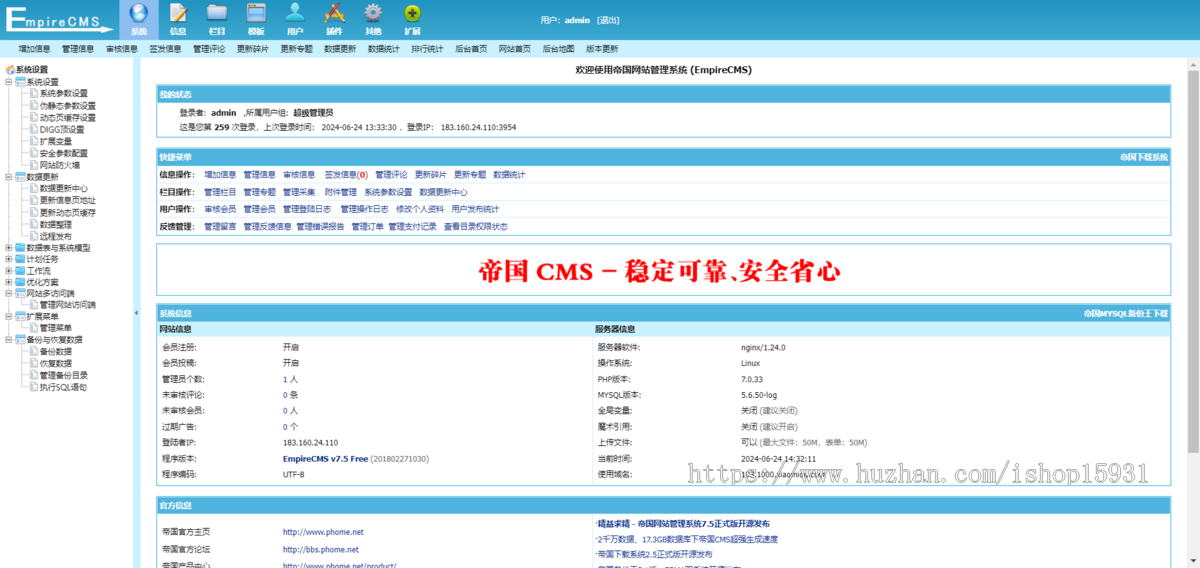Select 增加信息 in the top submenu bar
The height and width of the screenshot is (568, 1200).
pos(34,48)
